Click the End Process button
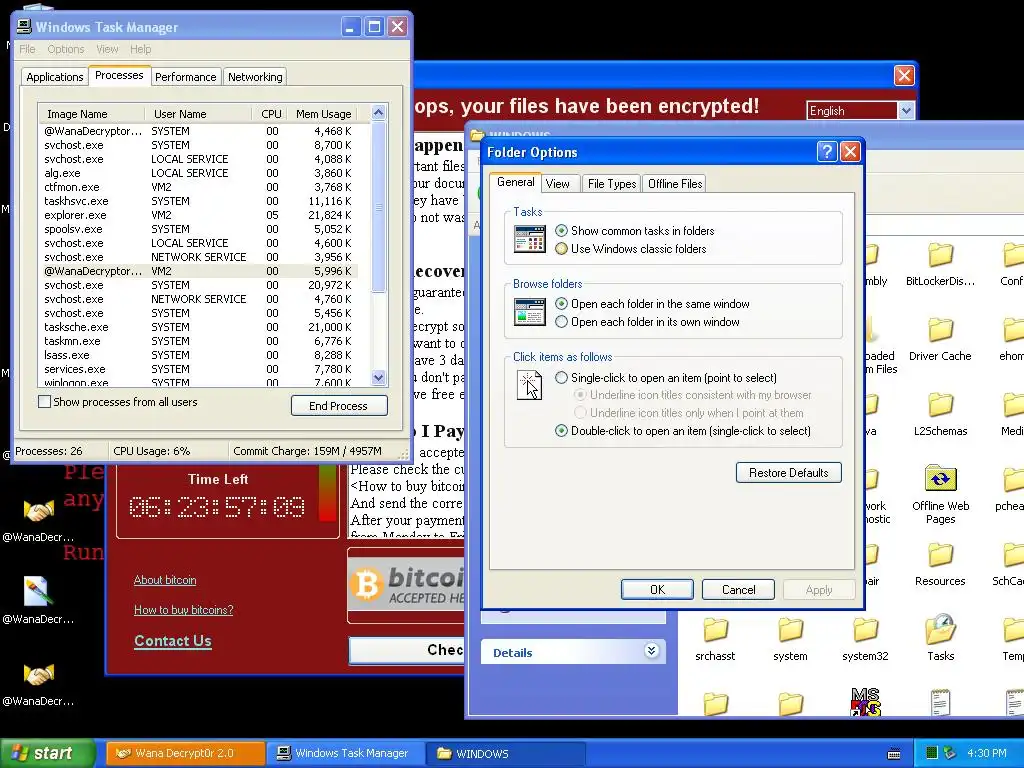 [x=339, y=406]
